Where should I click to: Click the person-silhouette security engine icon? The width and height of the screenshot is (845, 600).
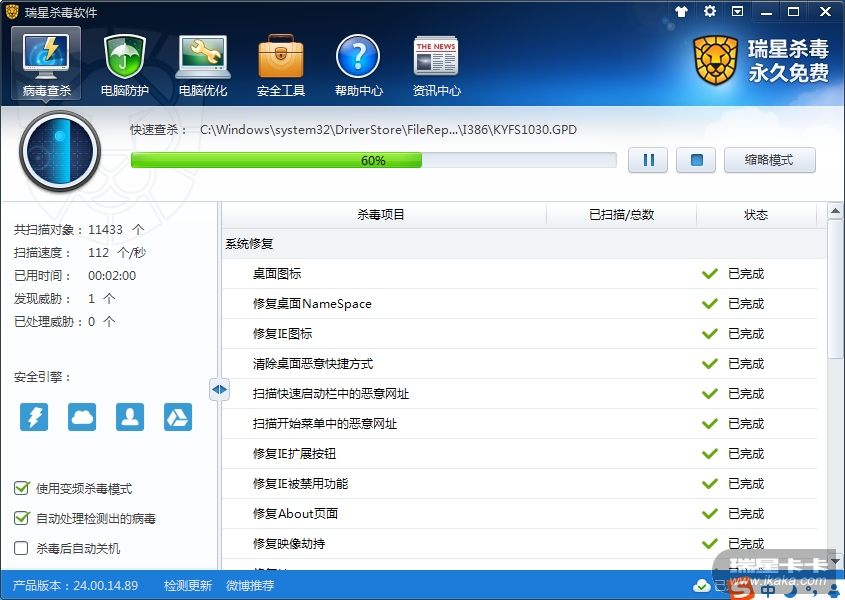click(x=130, y=417)
